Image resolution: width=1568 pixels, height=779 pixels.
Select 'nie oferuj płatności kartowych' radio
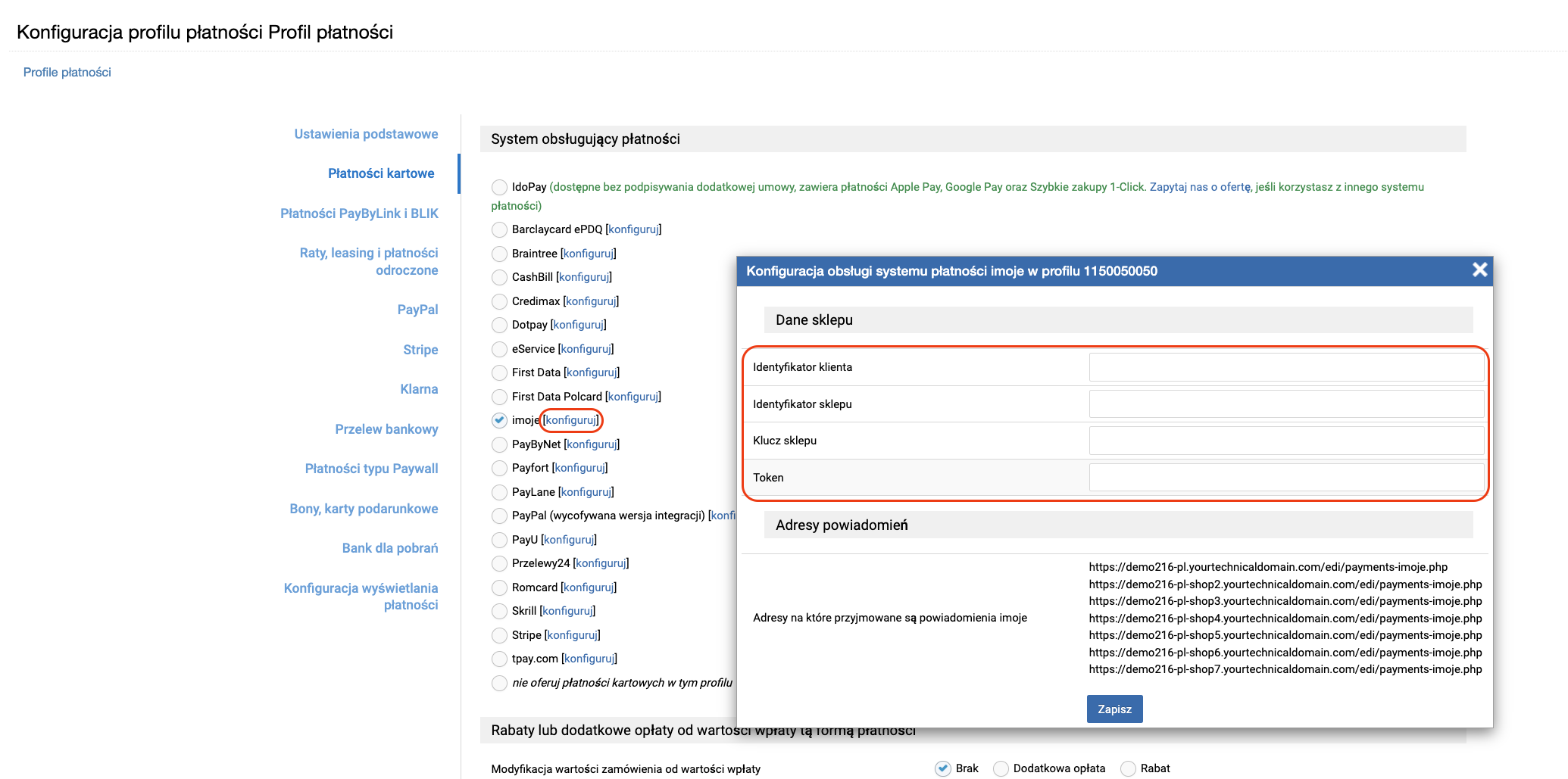click(x=499, y=683)
